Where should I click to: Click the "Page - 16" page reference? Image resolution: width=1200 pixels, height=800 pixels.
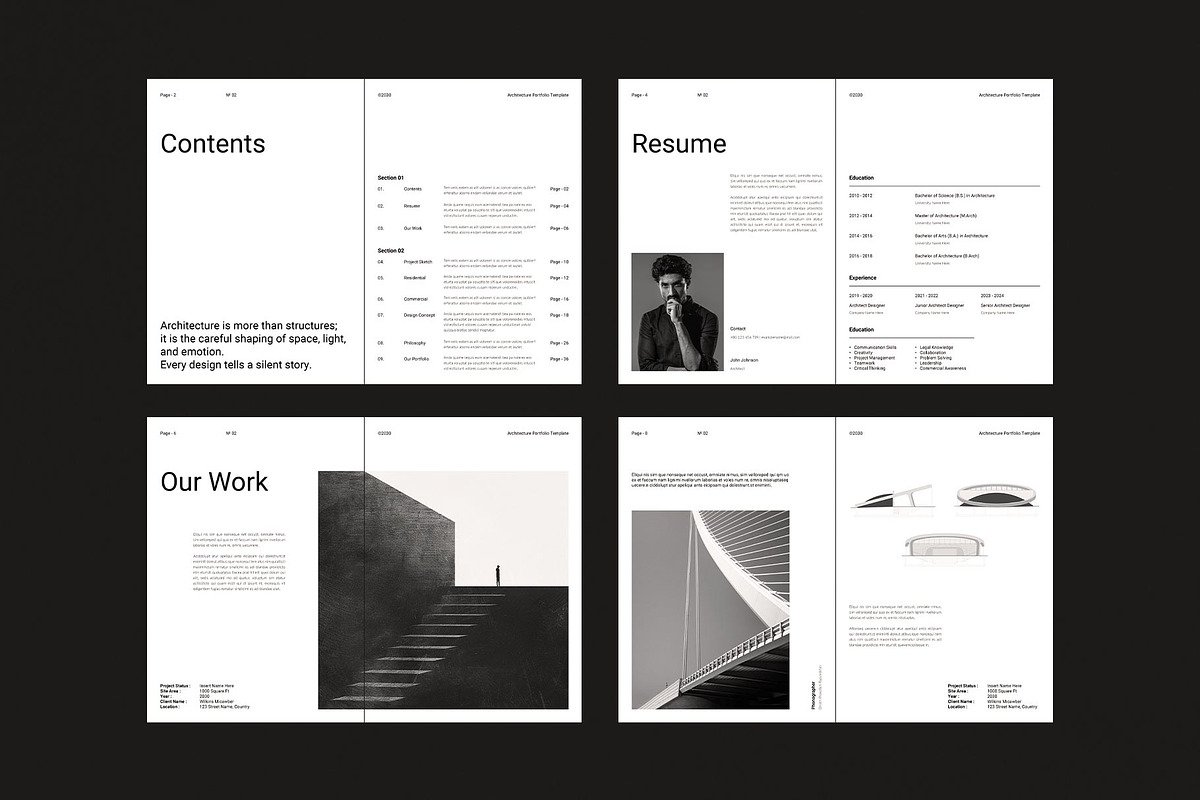[x=560, y=299]
